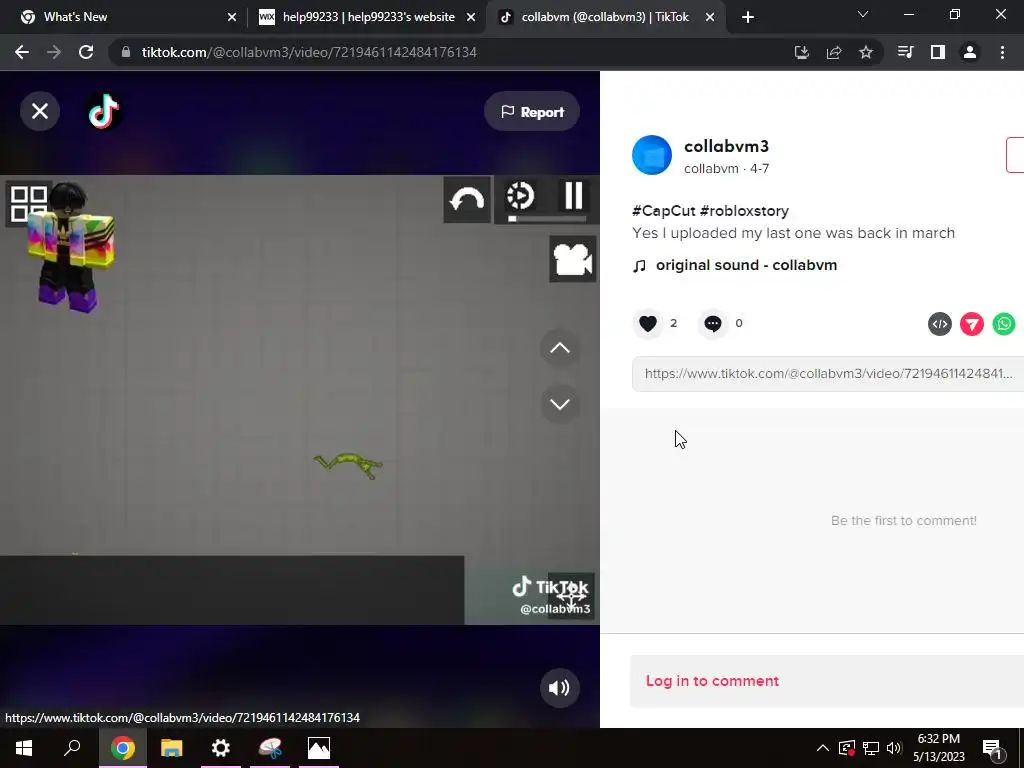Viewport: 1024px width, 768px height.
Task: Open the #robloxstory hashtag
Action: coord(744,211)
